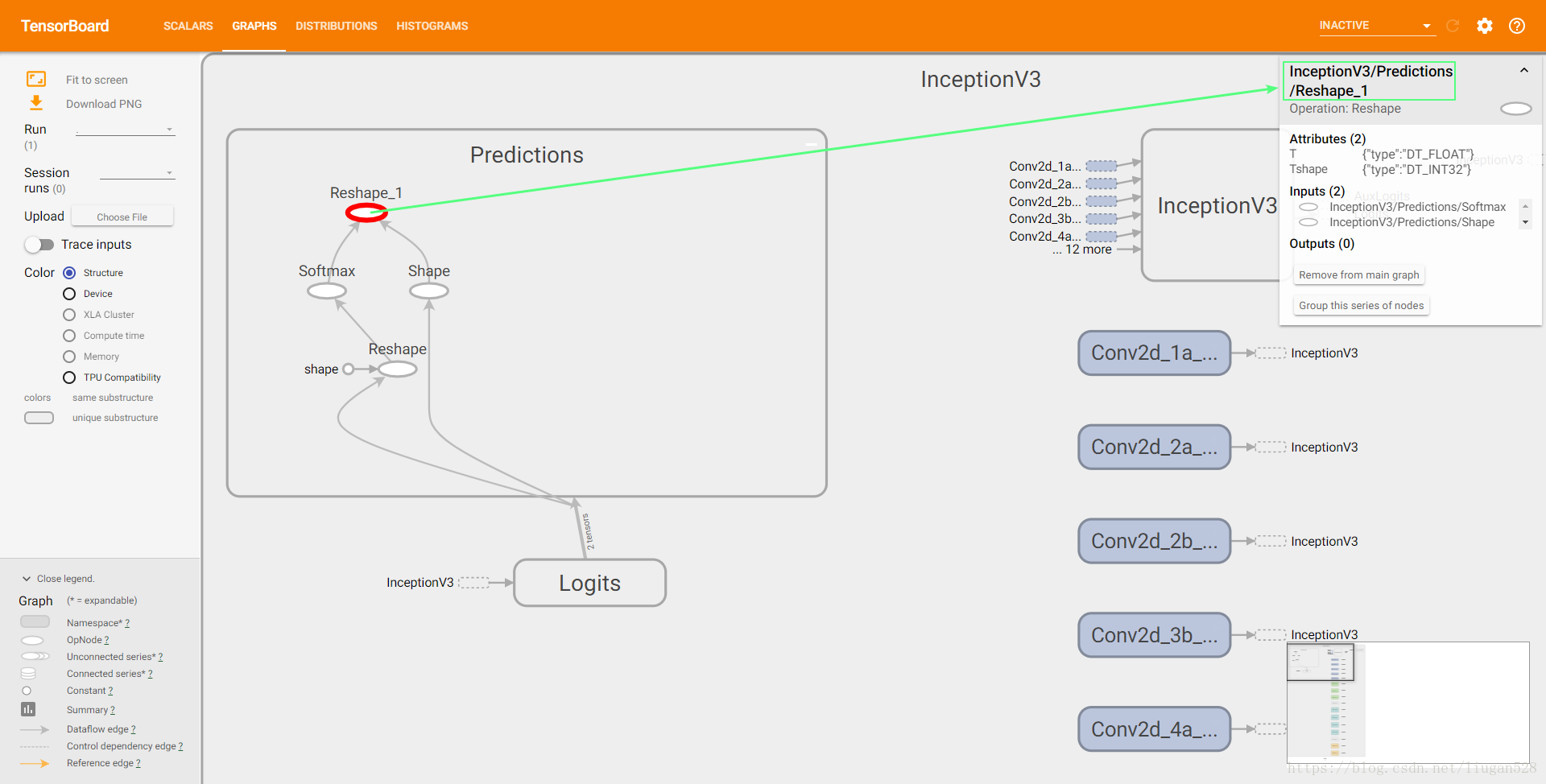Switch to the DISTRIBUTIONS tab
The width and height of the screenshot is (1546, 784).
click(x=337, y=26)
